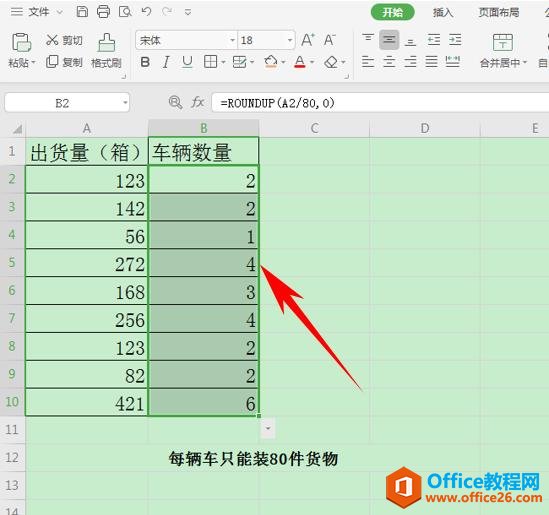Switch to the 插入 (Insert) tab
The width and height of the screenshot is (549, 515).
pyautogui.click(x=443, y=13)
